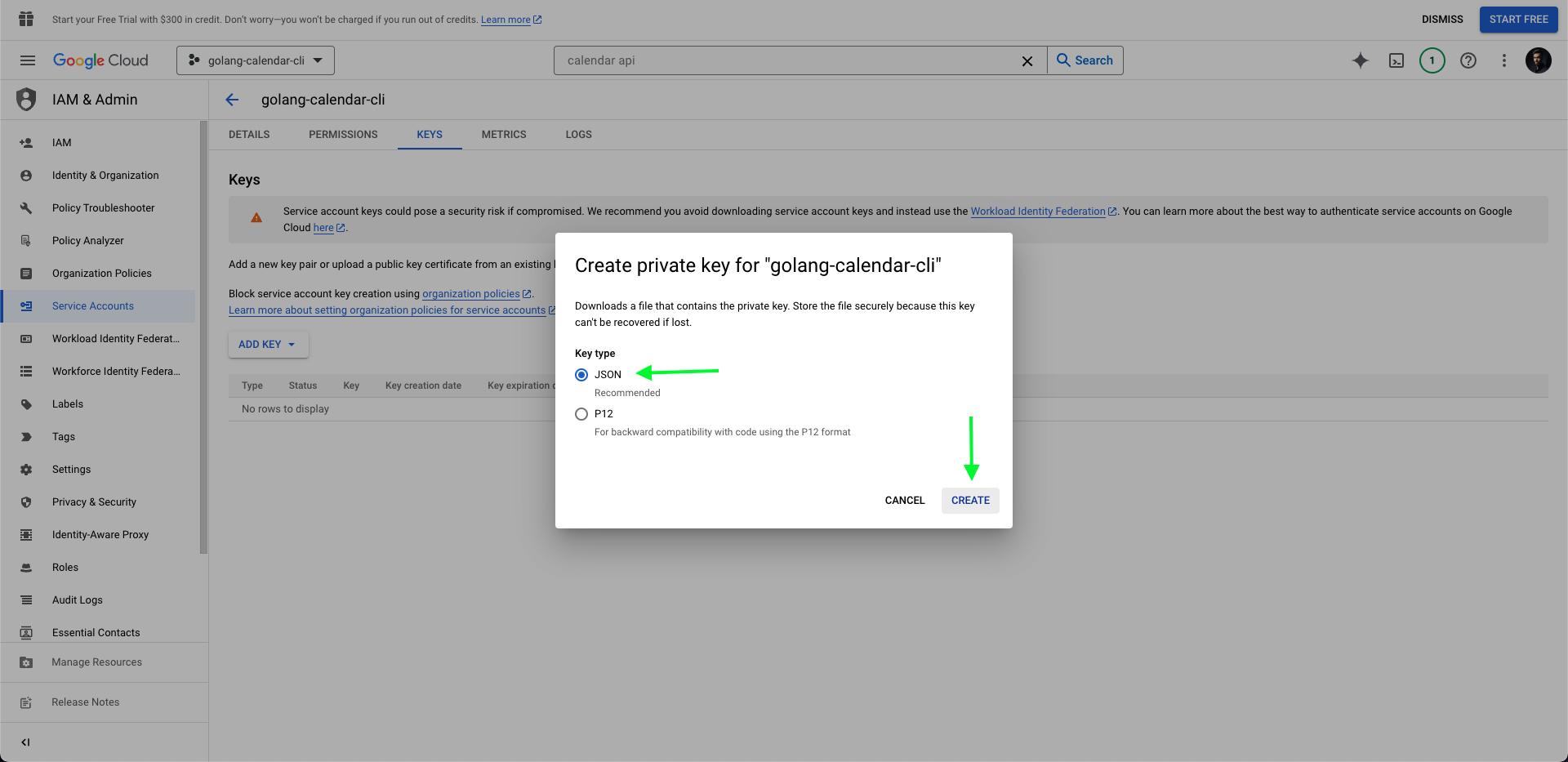Click the Privacy & Security shield icon
This screenshot has height=762, width=1568.
click(26, 502)
